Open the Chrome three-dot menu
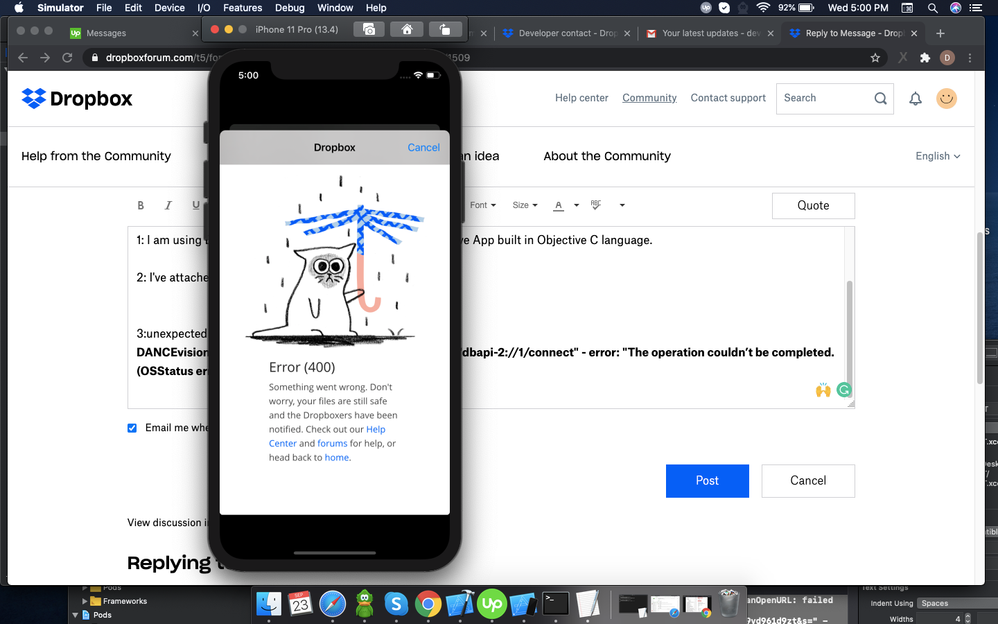 tap(969, 57)
